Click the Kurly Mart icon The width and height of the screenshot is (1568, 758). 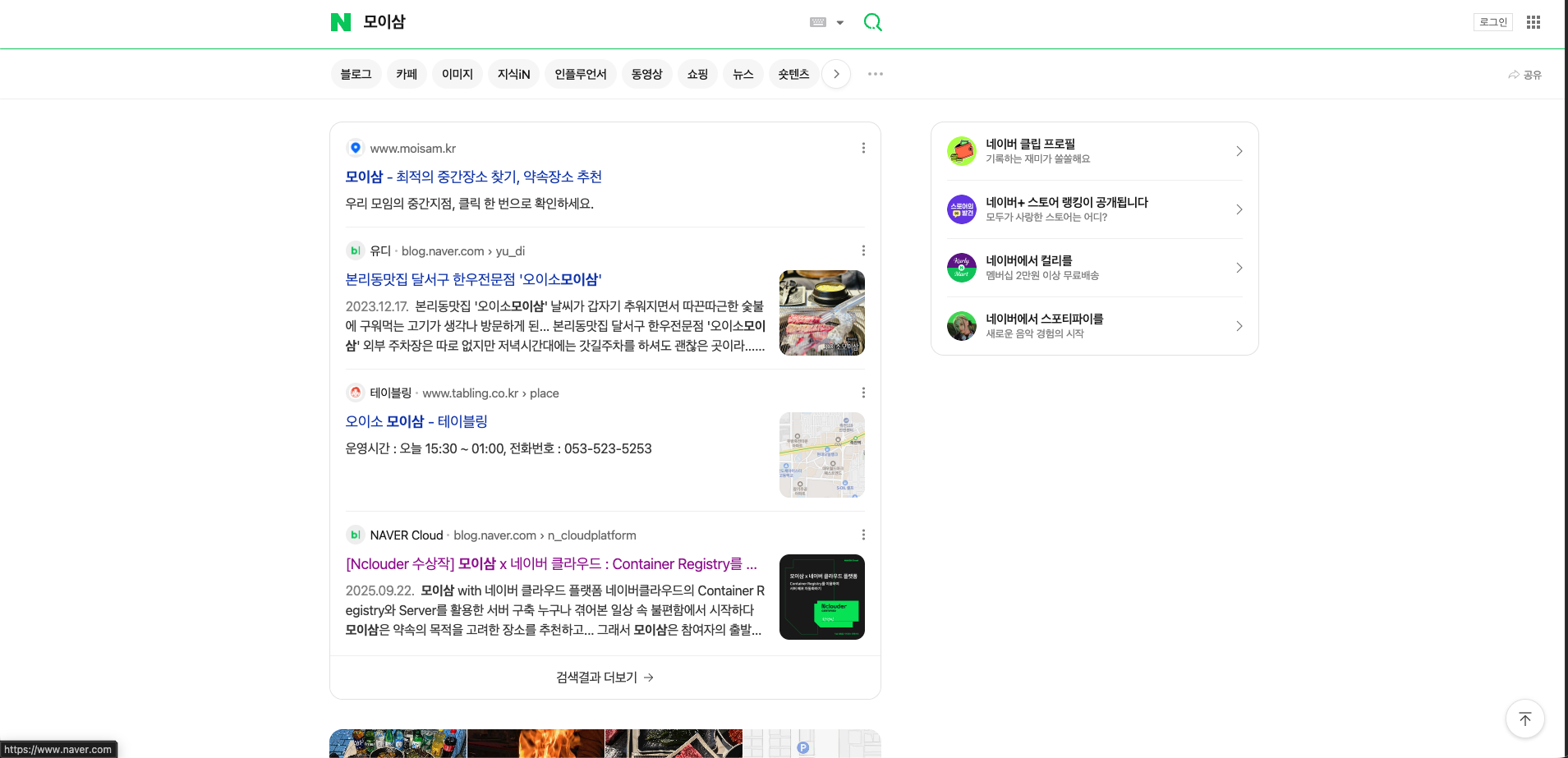[x=961, y=268]
